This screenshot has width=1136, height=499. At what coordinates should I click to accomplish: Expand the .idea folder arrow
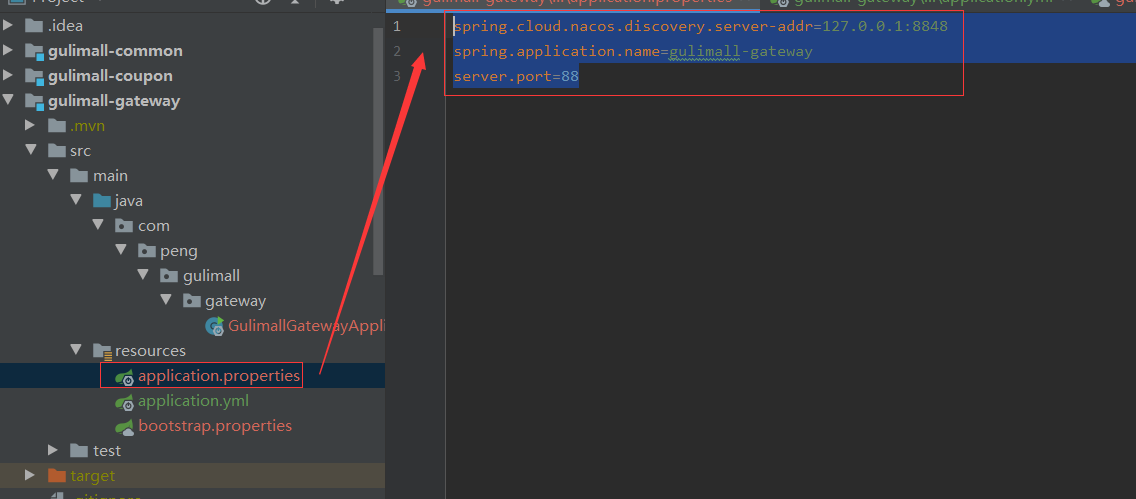pyautogui.click(x=8, y=26)
